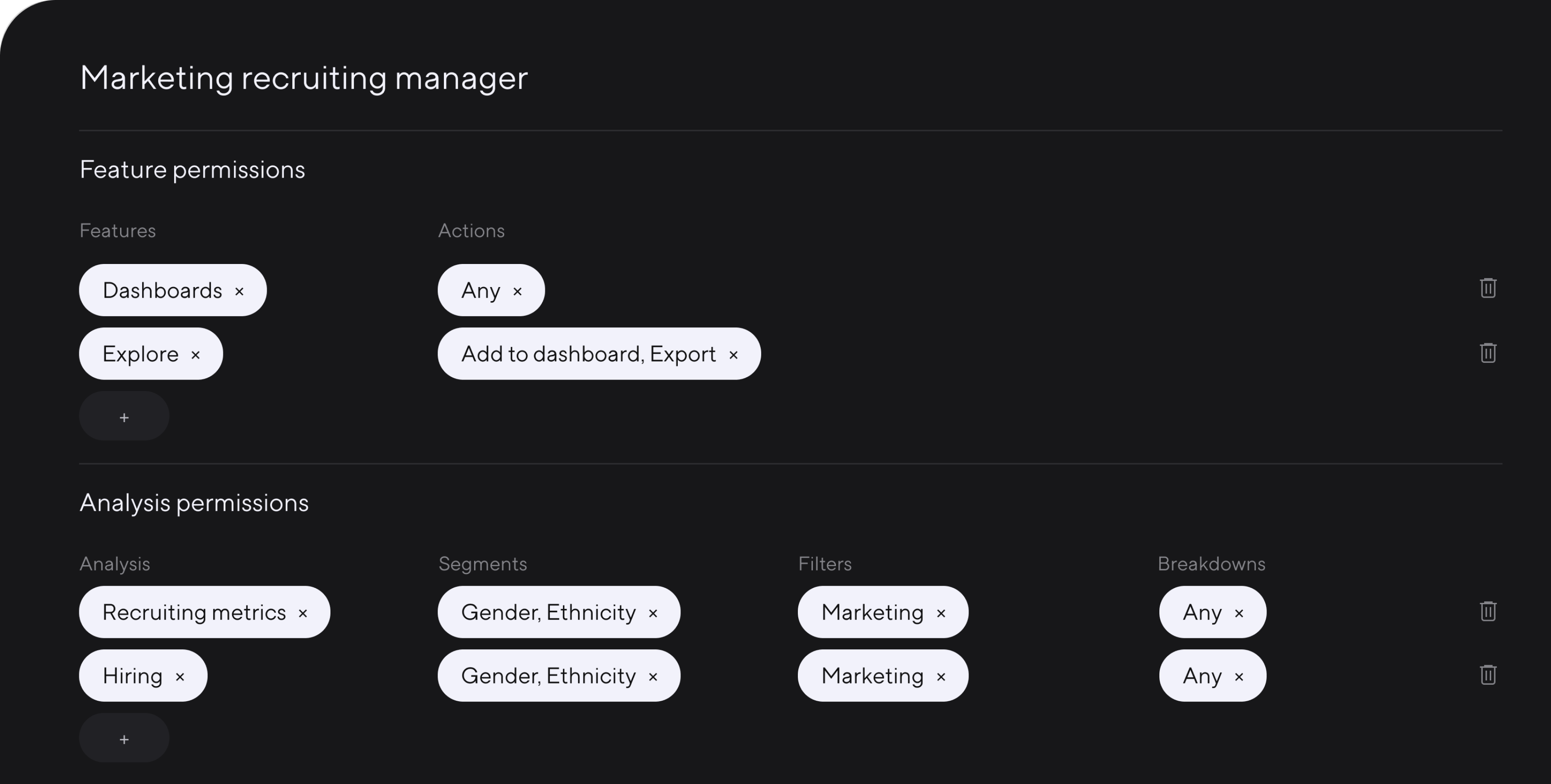Open Gender, Ethnicity segments for Hiring row

pyautogui.click(x=548, y=675)
